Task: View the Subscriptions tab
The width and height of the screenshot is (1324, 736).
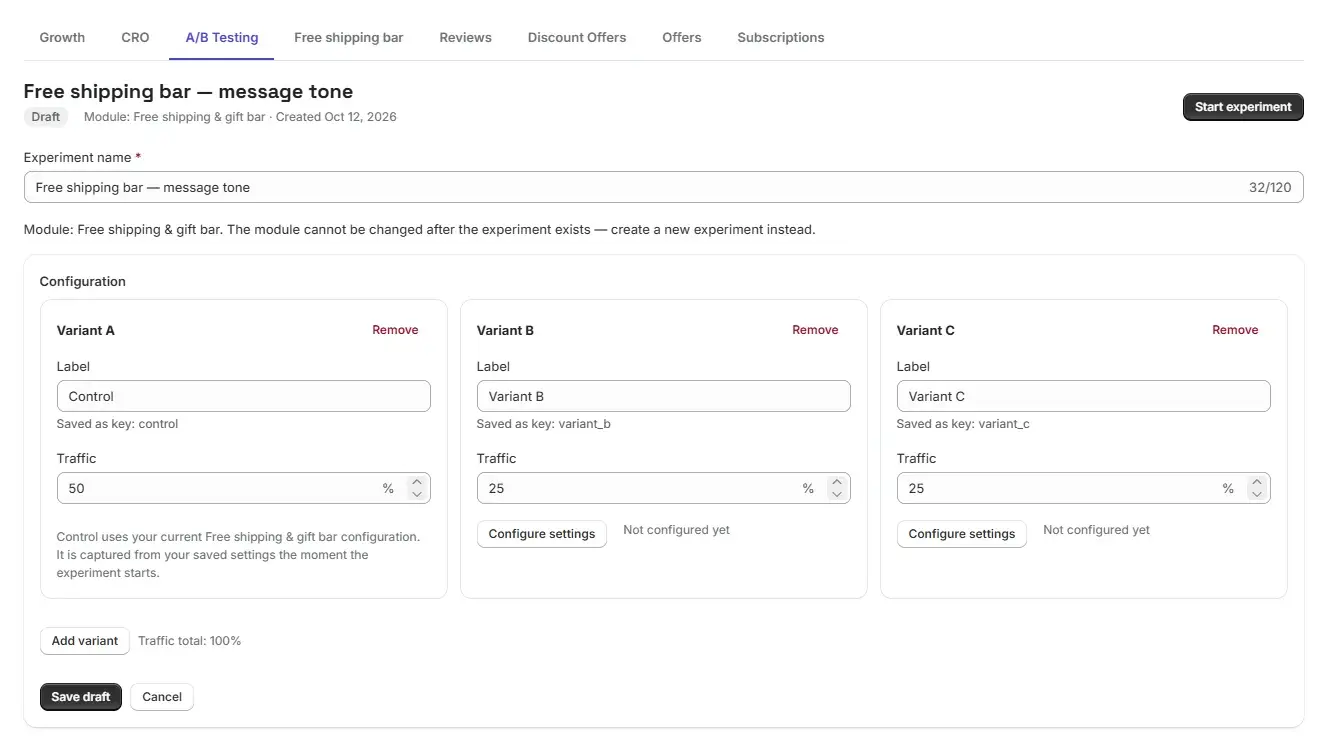Action: point(781,37)
